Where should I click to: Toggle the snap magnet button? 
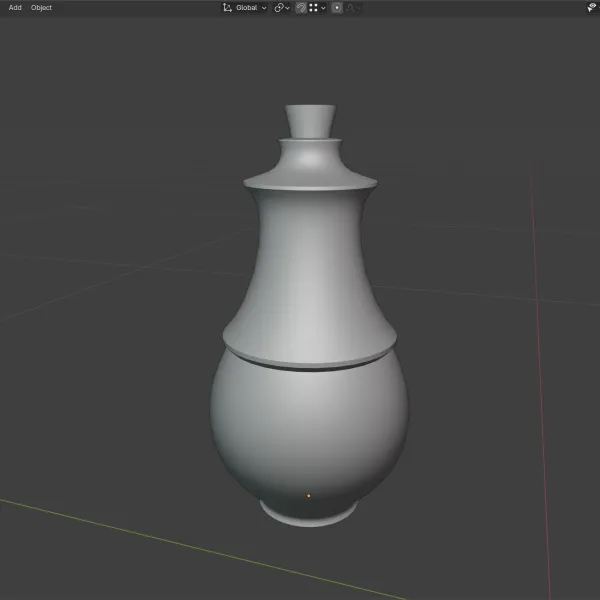[301, 8]
